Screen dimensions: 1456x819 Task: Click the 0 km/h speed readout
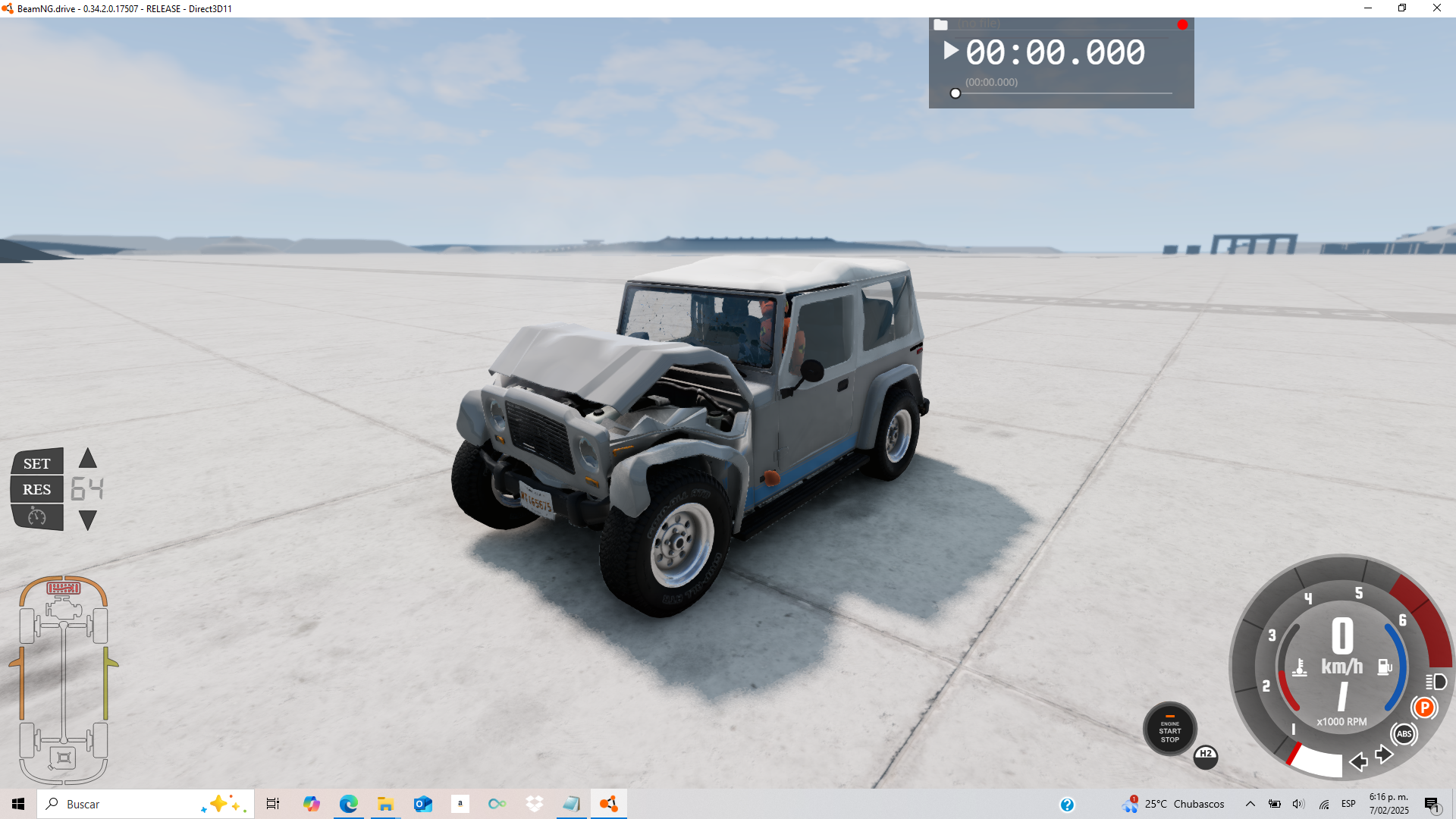(x=1342, y=647)
